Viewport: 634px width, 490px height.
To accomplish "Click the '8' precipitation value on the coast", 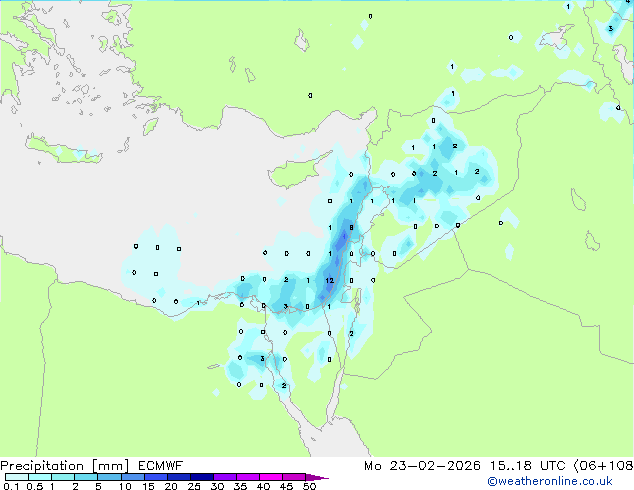I will (x=351, y=228).
